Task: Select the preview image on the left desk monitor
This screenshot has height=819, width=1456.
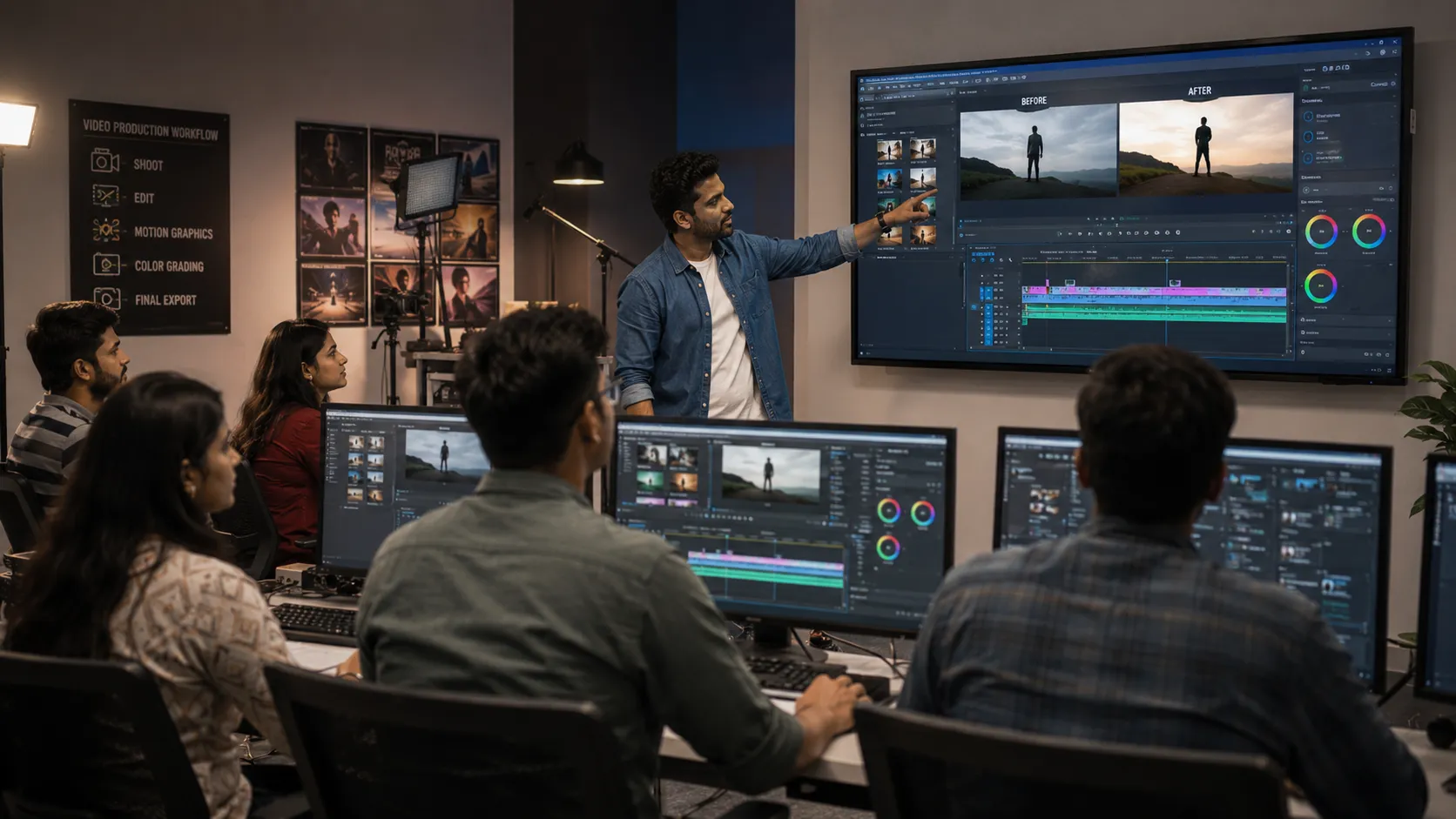Action: pyautogui.click(x=446, y=455)
